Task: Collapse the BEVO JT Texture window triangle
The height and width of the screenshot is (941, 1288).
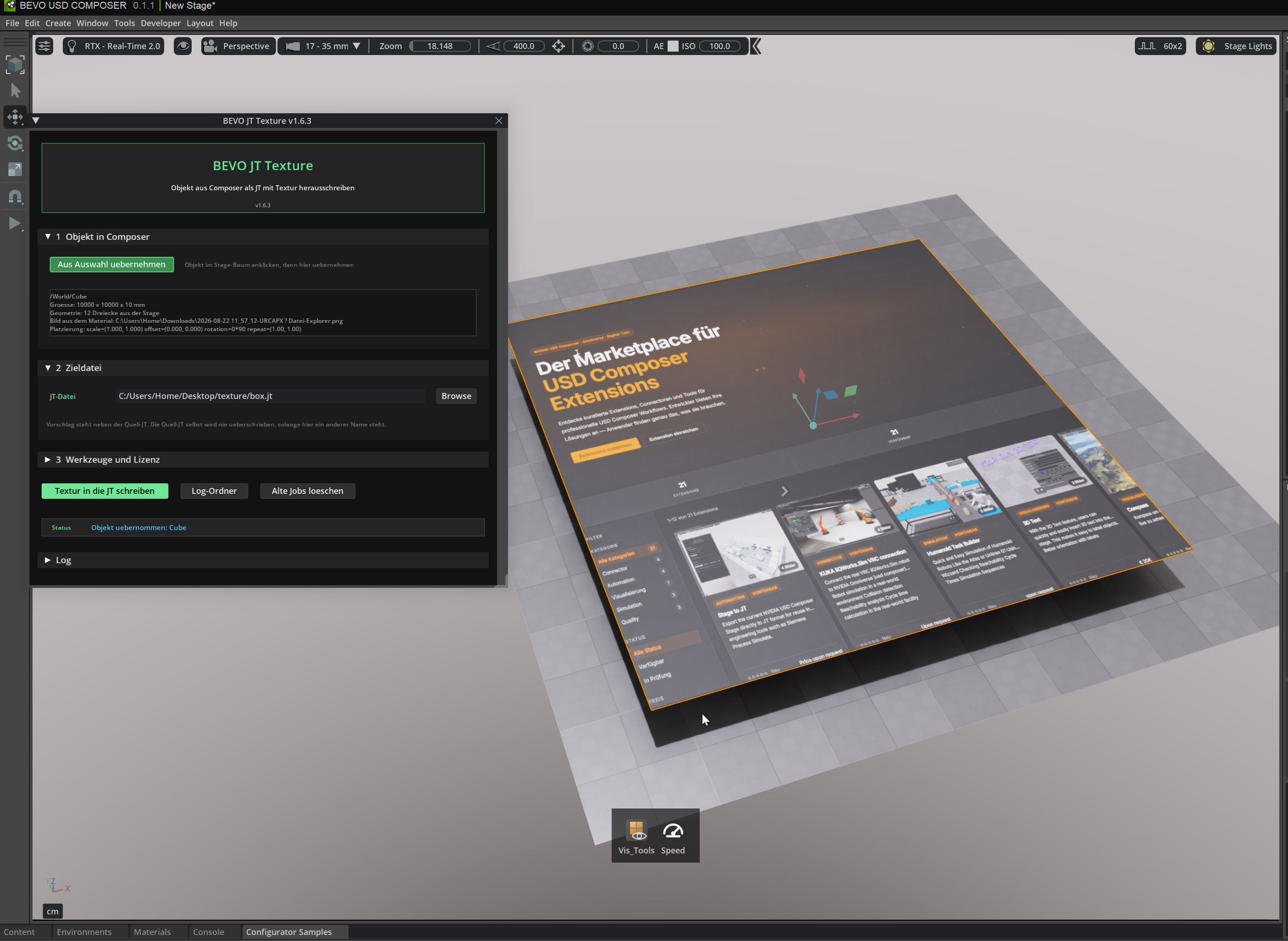Action: point(36,121)
